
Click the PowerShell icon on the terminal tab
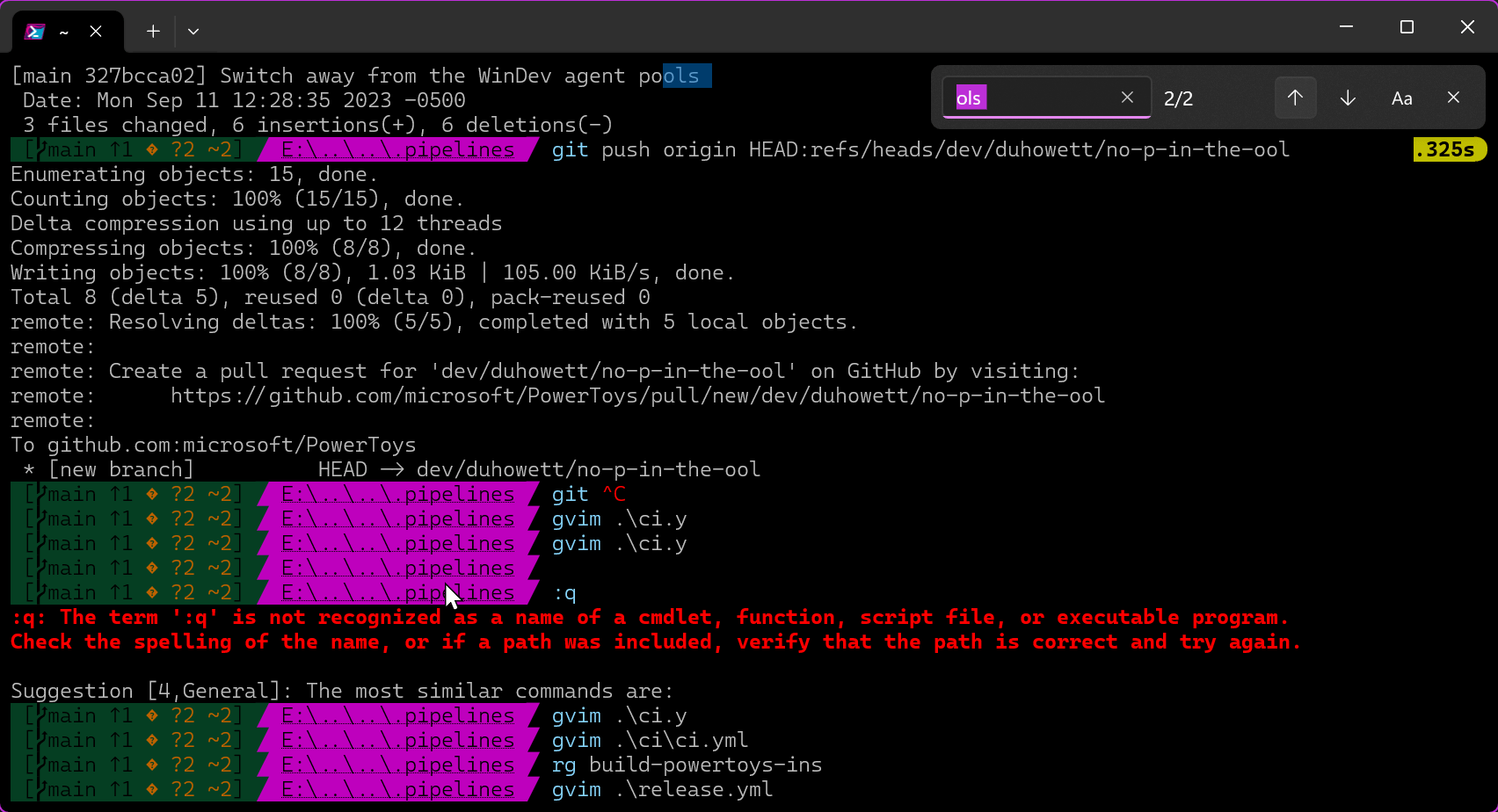coord(33,31)
